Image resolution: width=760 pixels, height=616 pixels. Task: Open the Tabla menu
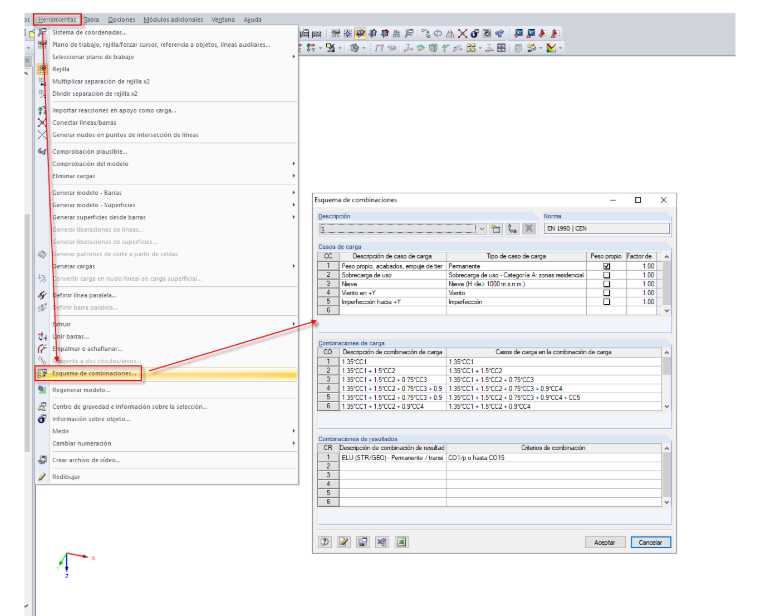pyautogui.click(x=91, y=20)
